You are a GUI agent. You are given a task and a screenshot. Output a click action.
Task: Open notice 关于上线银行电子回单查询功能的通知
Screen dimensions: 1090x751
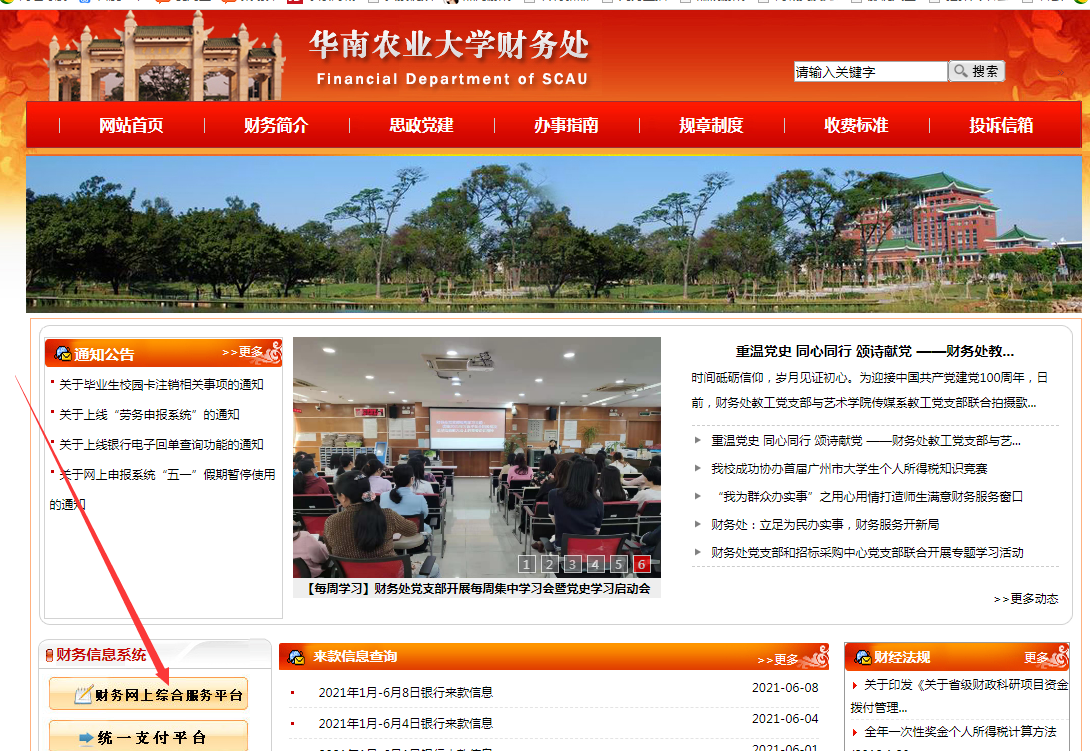161,444
